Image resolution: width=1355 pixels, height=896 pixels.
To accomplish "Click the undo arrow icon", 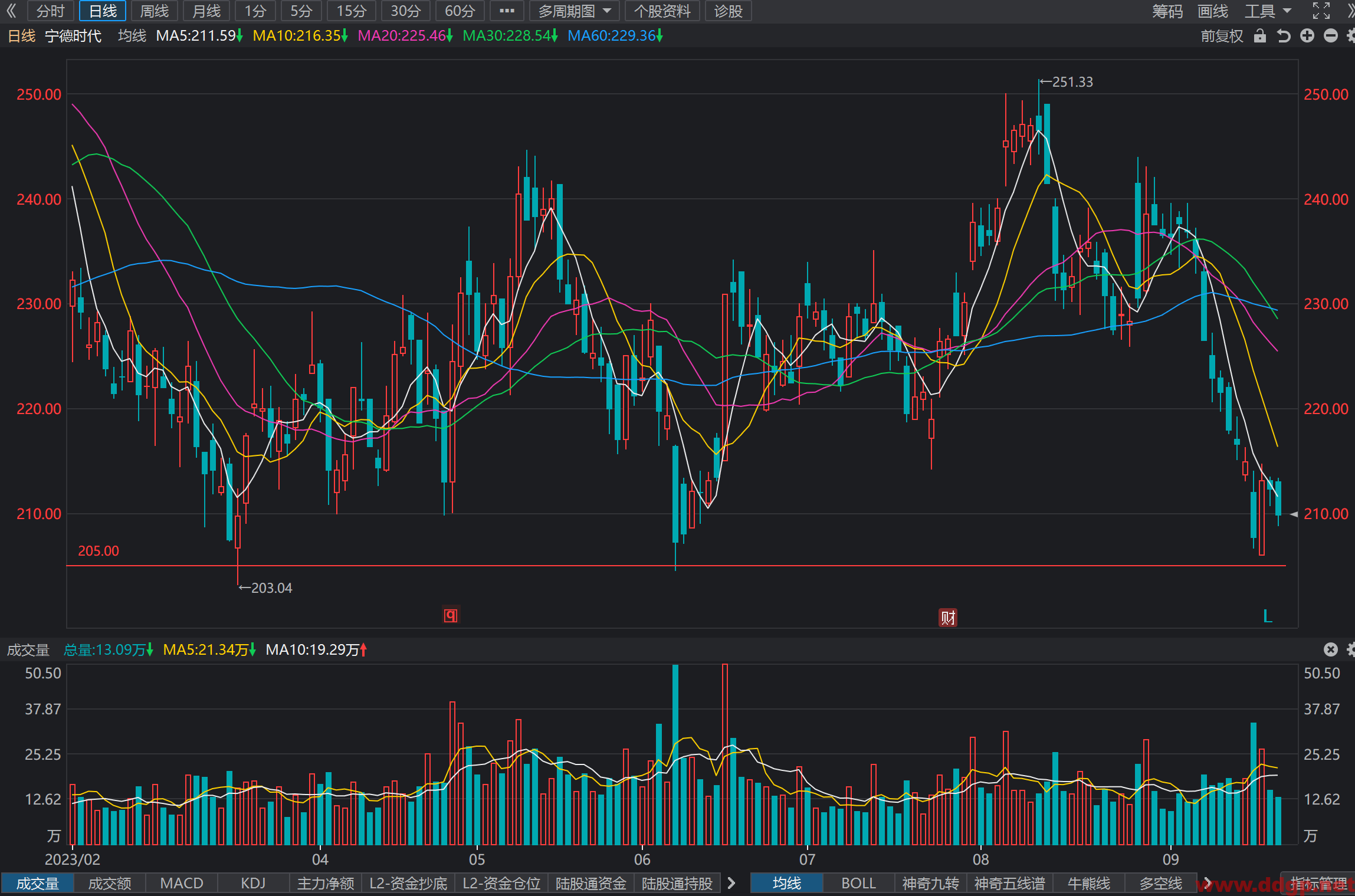I will click(1284, 36).
